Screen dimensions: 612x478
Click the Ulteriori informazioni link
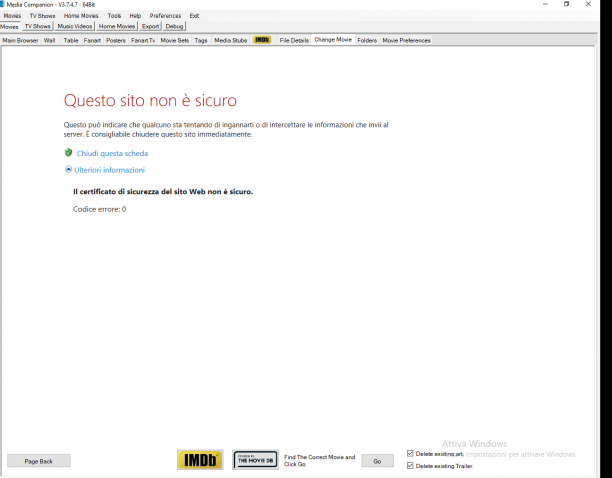(109, 170)
